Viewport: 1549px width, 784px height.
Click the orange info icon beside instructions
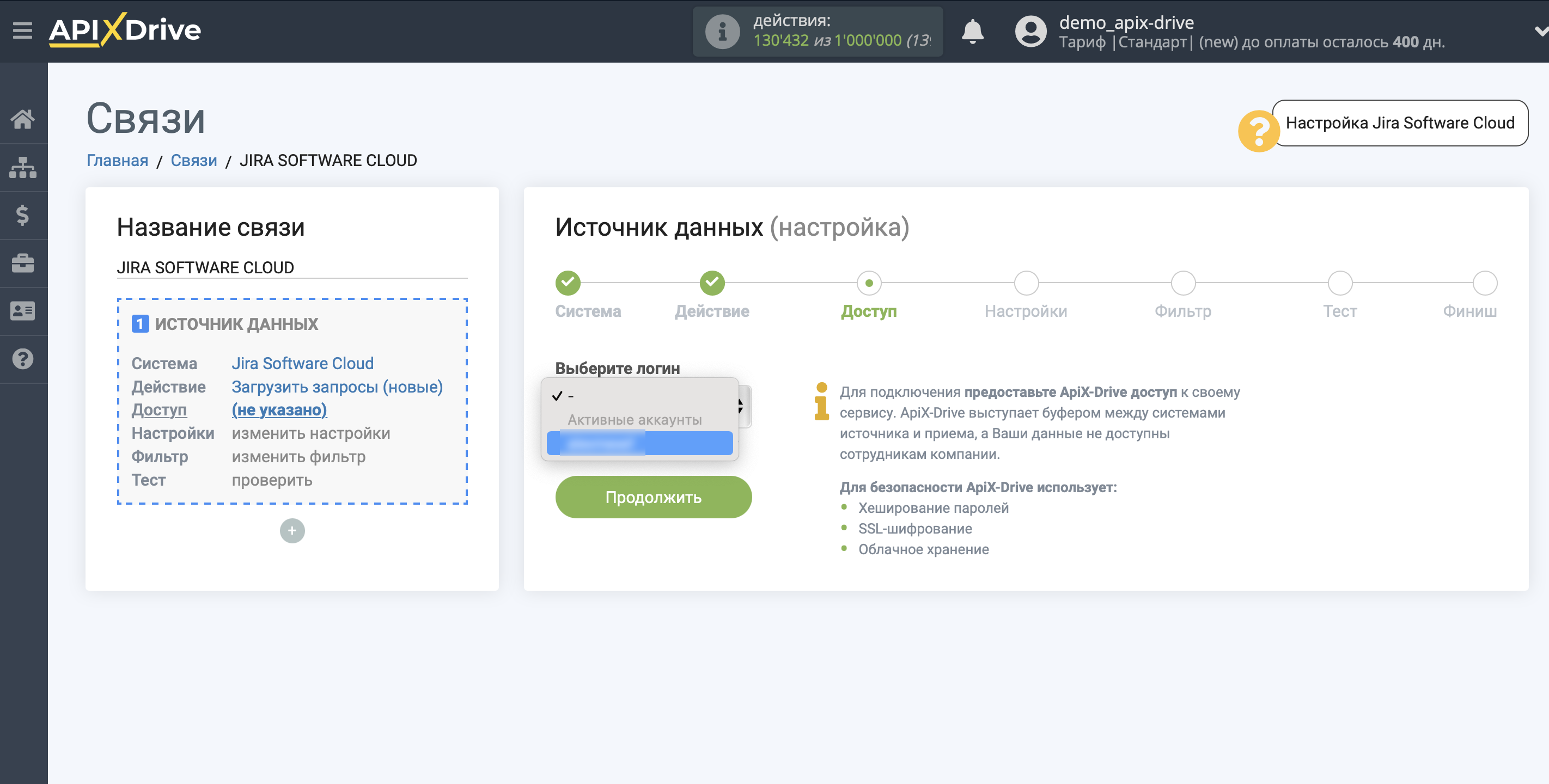click(821, 401)
